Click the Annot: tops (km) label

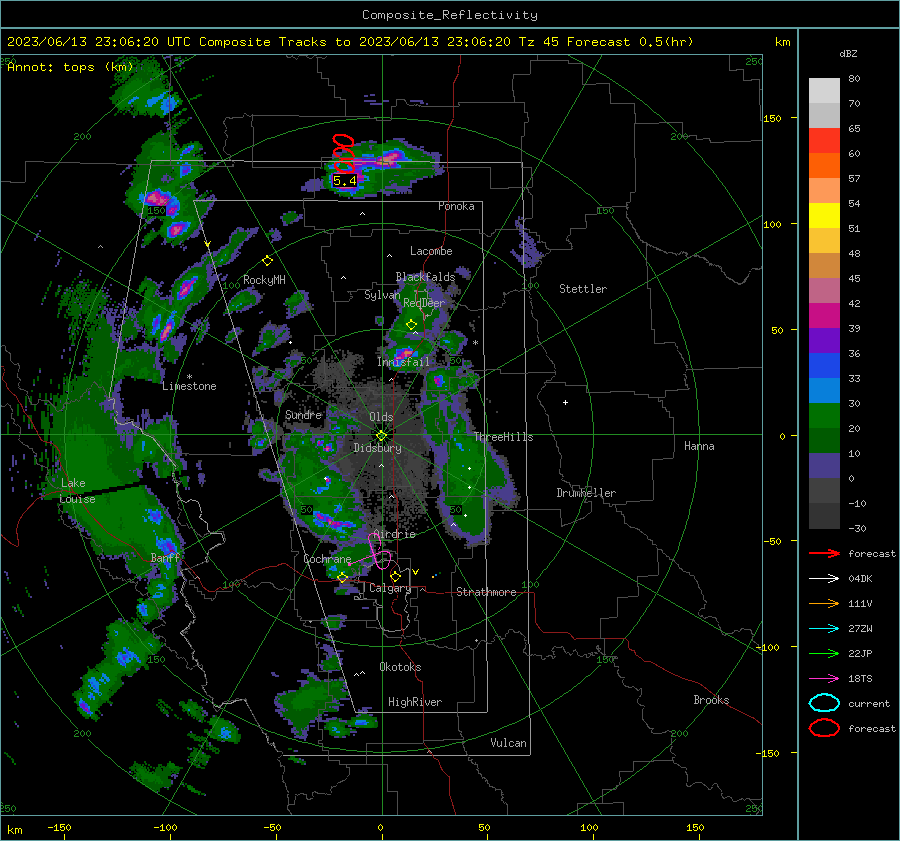[70, 67]
